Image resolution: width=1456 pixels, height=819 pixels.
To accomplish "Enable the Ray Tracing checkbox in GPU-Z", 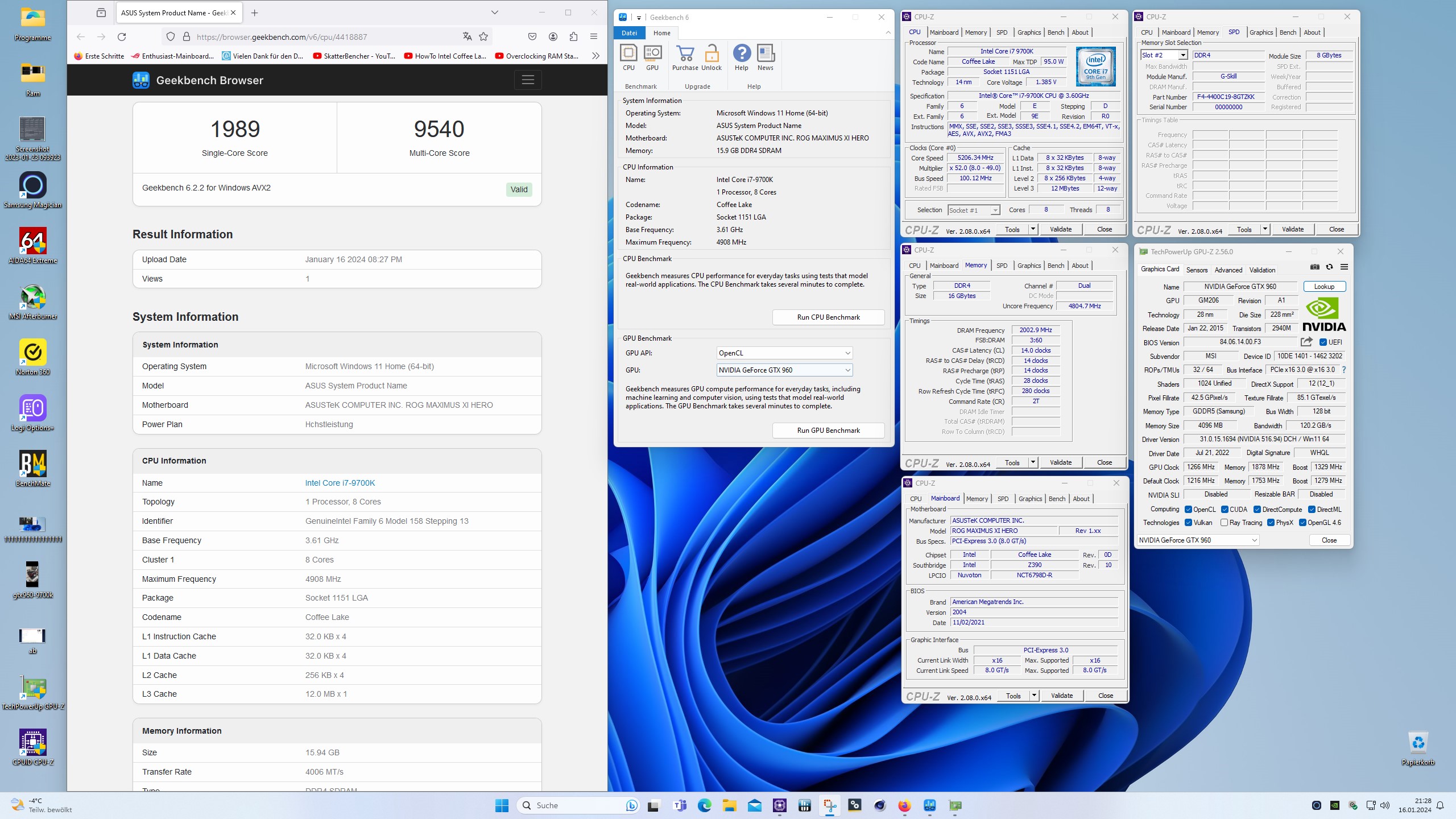I will [x=1224, y=523].
